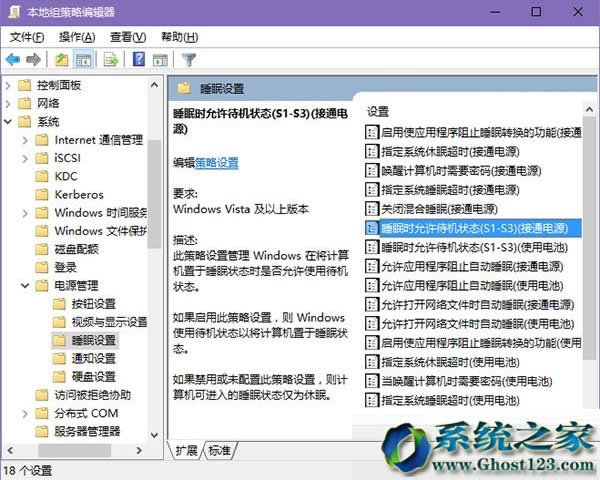Viewport: 600px width, 480px height.
Task: Go up one level folder icon
Action: click(62, 60)
